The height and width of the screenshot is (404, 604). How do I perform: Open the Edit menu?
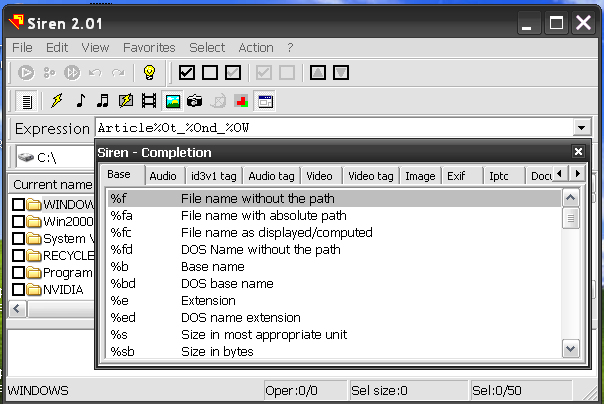click(57, 47)
